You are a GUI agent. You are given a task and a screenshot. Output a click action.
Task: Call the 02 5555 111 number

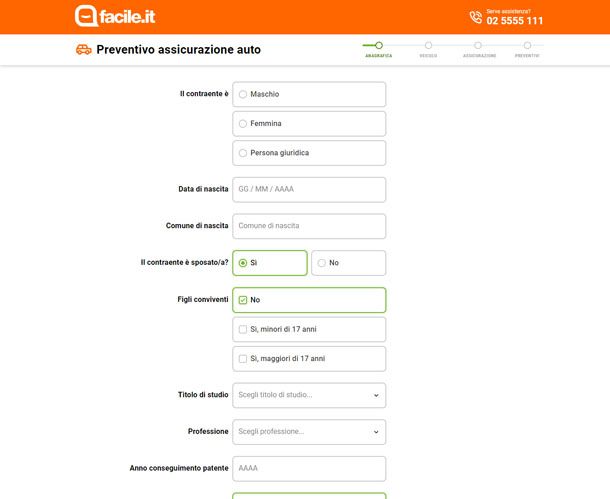pos(515,21)
